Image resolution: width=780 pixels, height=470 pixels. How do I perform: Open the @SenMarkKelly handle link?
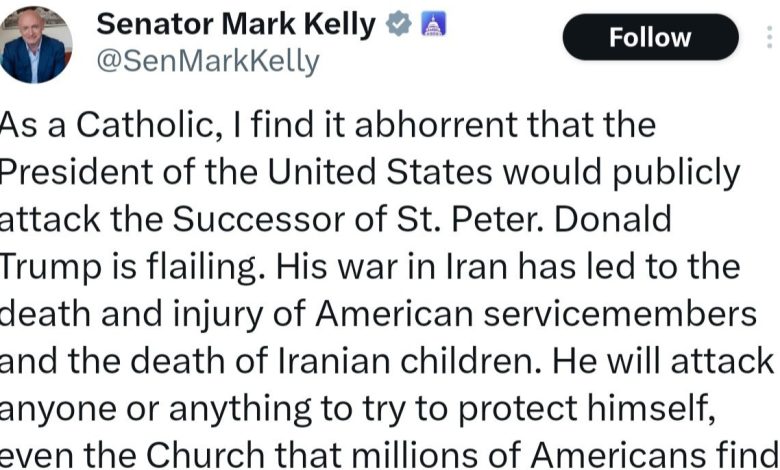pos(207,62)
